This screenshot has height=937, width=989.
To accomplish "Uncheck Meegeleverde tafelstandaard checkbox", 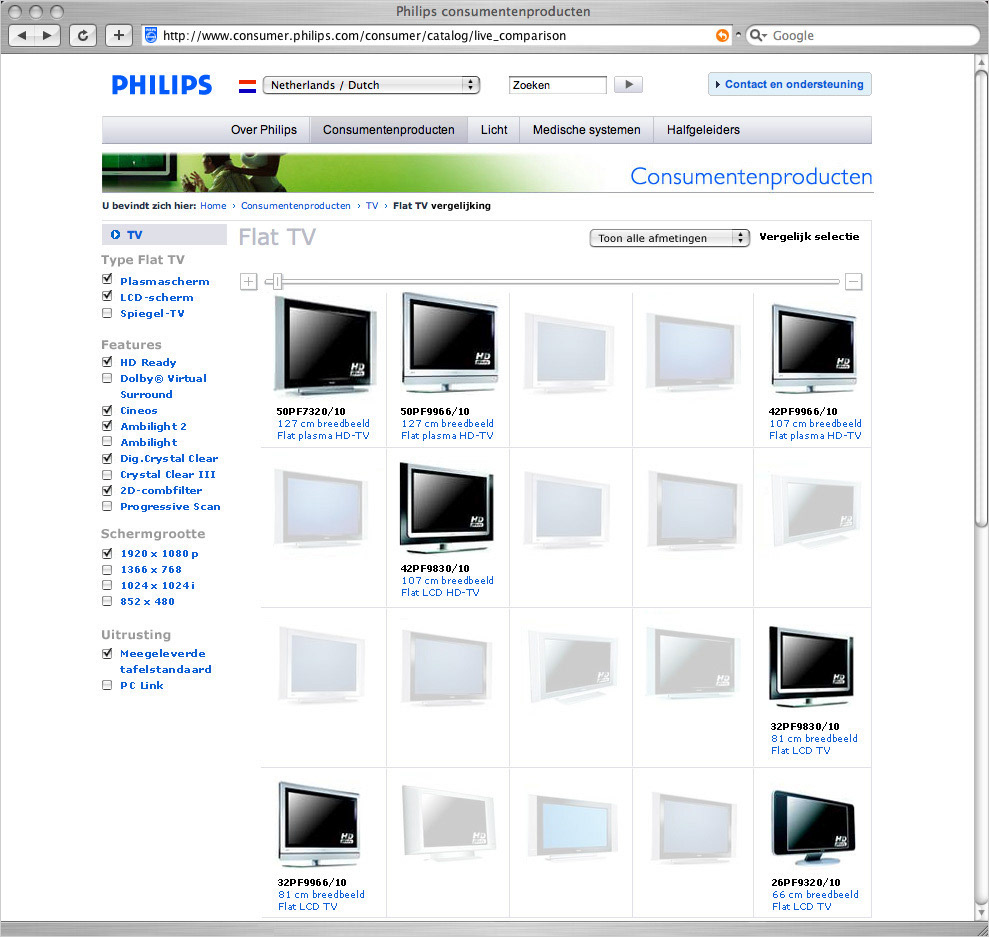I will tap(107, 653).
